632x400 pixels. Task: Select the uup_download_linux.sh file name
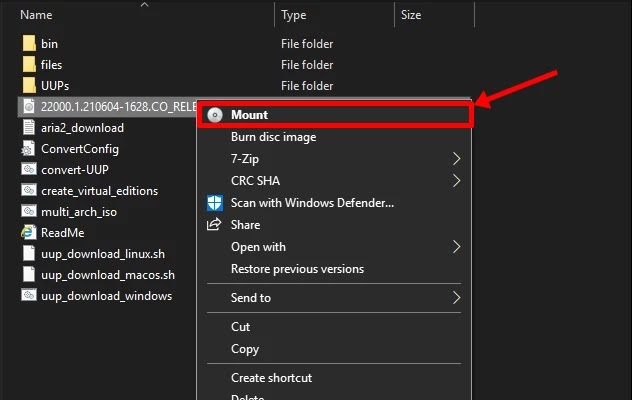[x=103, y=254]
